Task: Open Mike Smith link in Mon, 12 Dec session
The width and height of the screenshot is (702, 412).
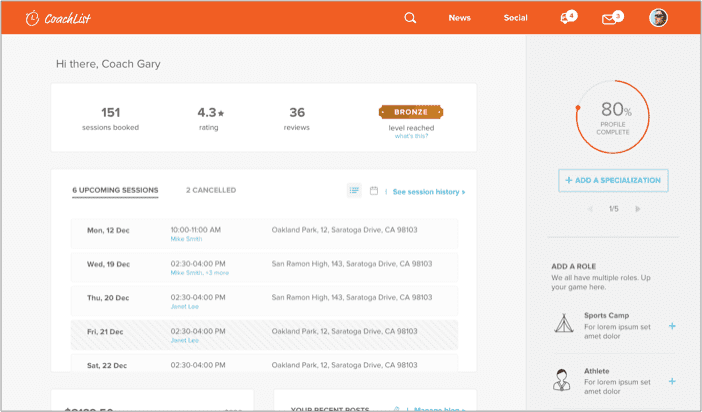Action: (x=186, y=239)
